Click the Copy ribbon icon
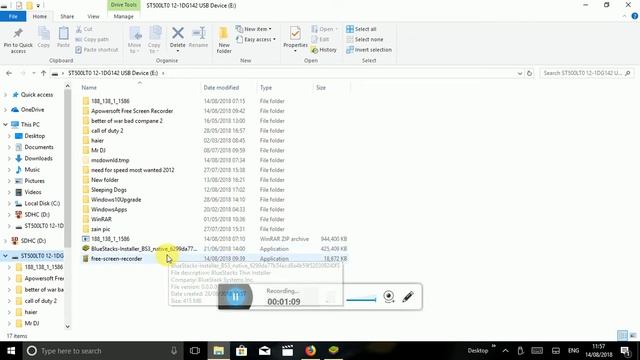This screenshot has width=640, height=360. [44, 38]
